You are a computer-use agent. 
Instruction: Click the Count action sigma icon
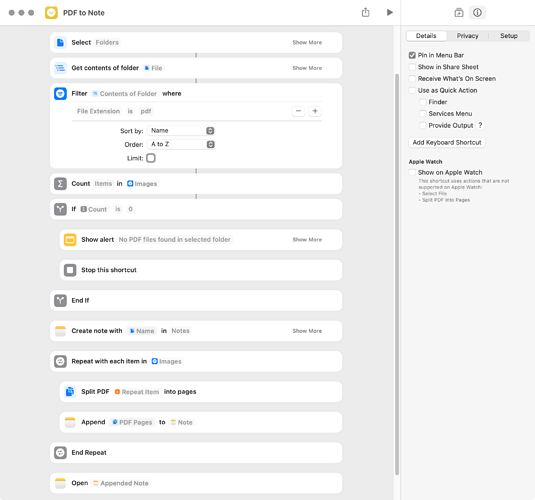point(60,184)
